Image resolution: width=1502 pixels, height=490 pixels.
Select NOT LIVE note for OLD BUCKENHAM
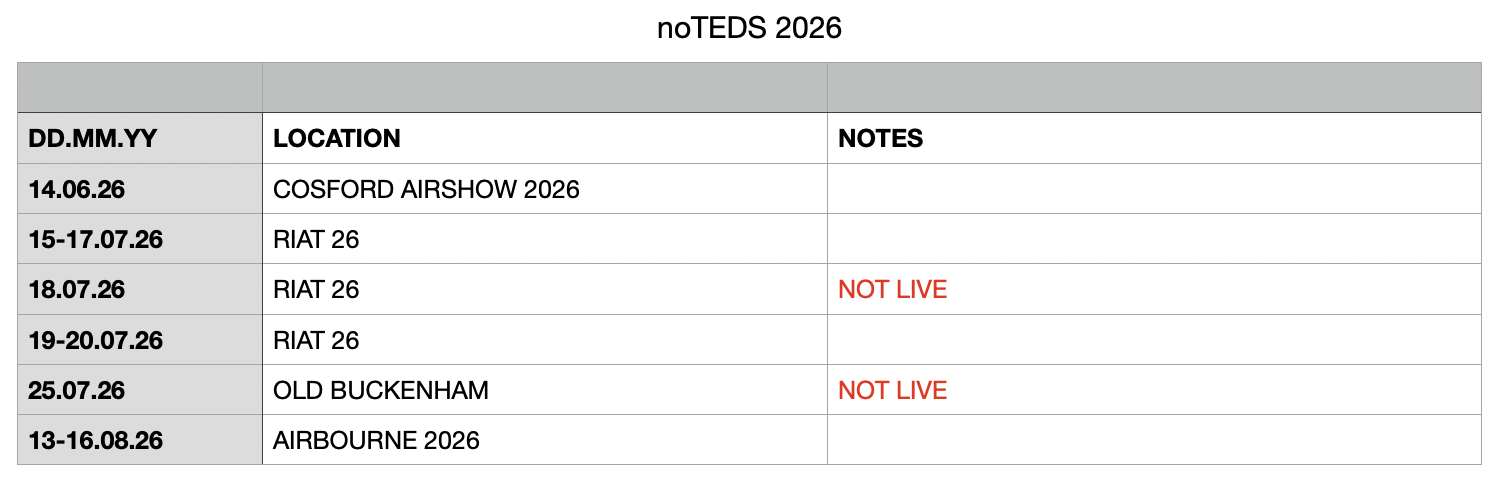click(x=892, y=390)
